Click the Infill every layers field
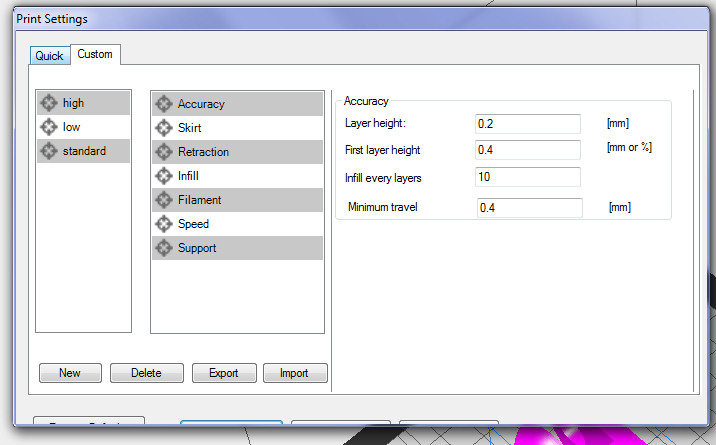716x445 pixels. [x=527, y=177]
